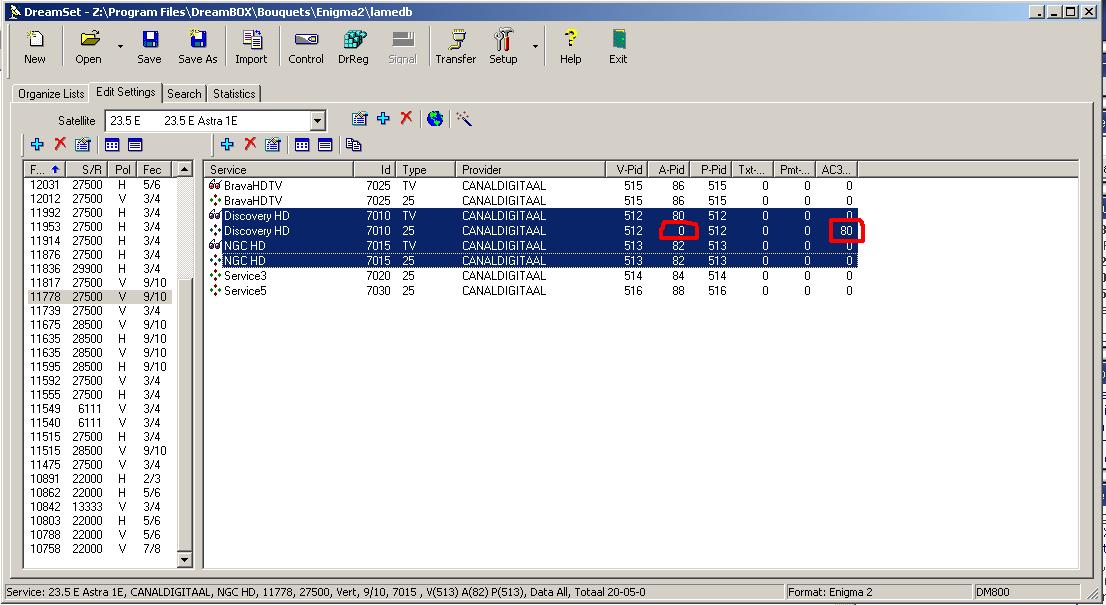
Task: Open service properties icon above service list
Action: (272, 145)
